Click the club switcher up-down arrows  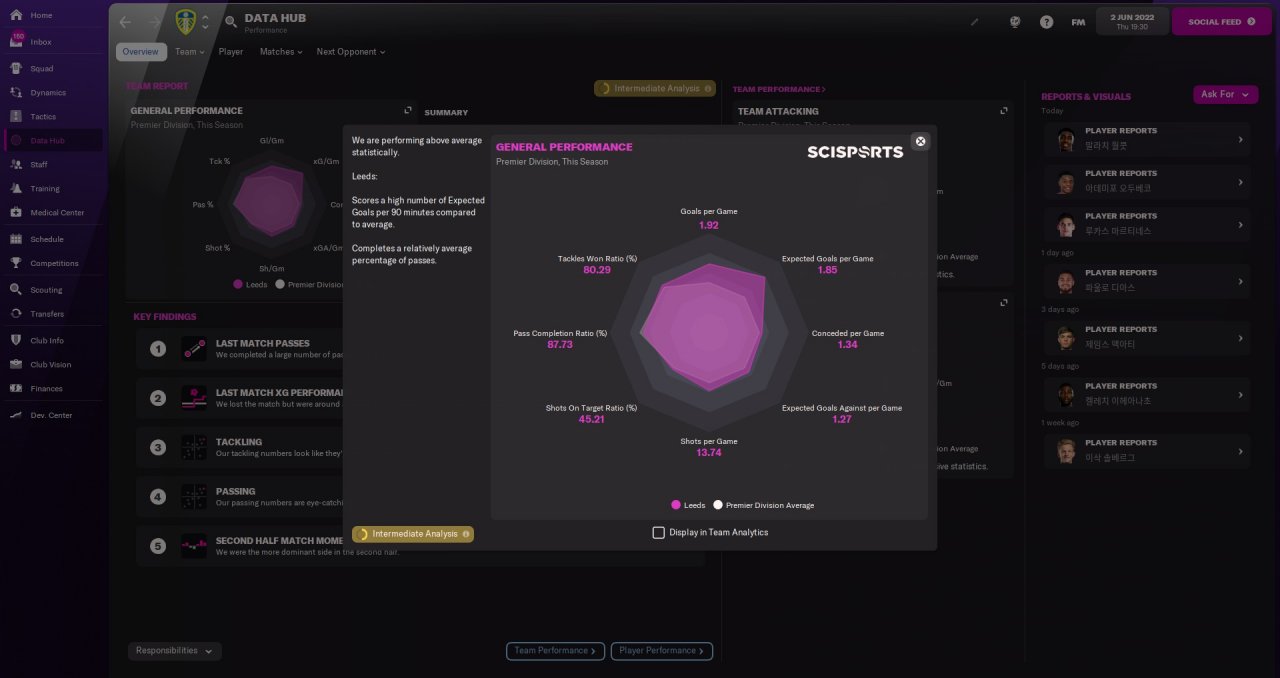tap(205, 21)
